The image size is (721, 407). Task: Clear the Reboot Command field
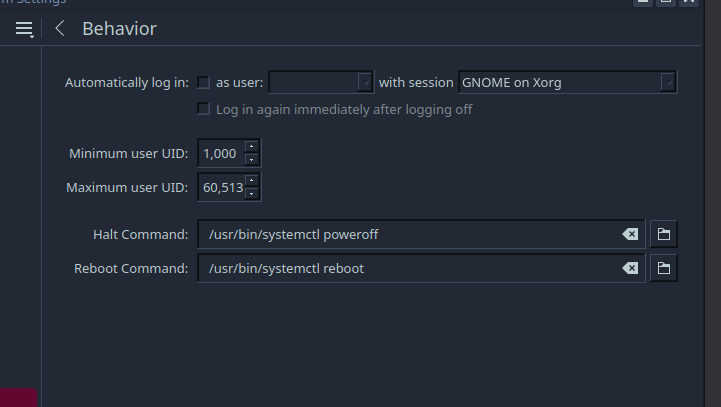coord(630,268)
